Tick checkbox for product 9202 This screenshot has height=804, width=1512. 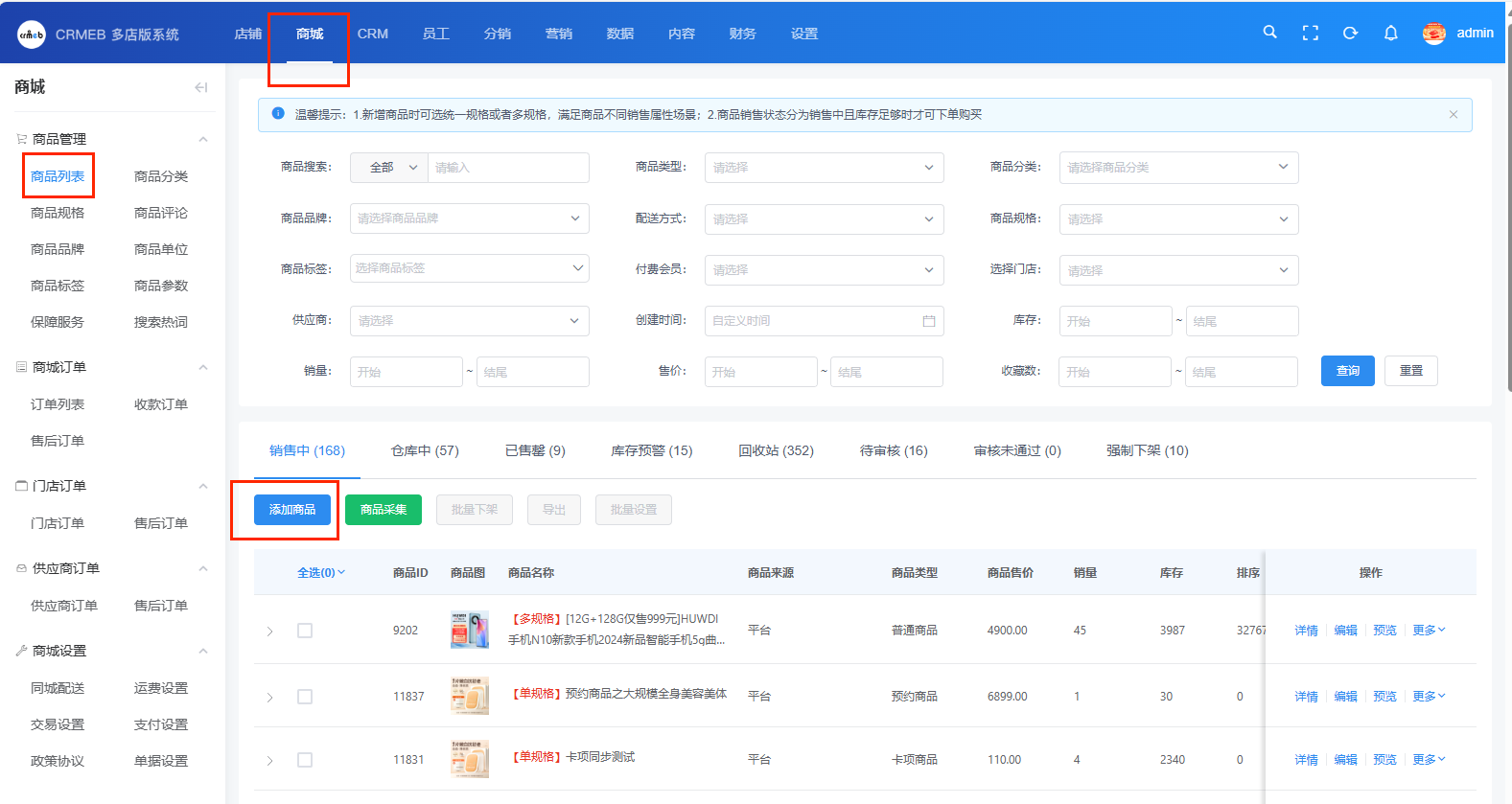point(305,631)
